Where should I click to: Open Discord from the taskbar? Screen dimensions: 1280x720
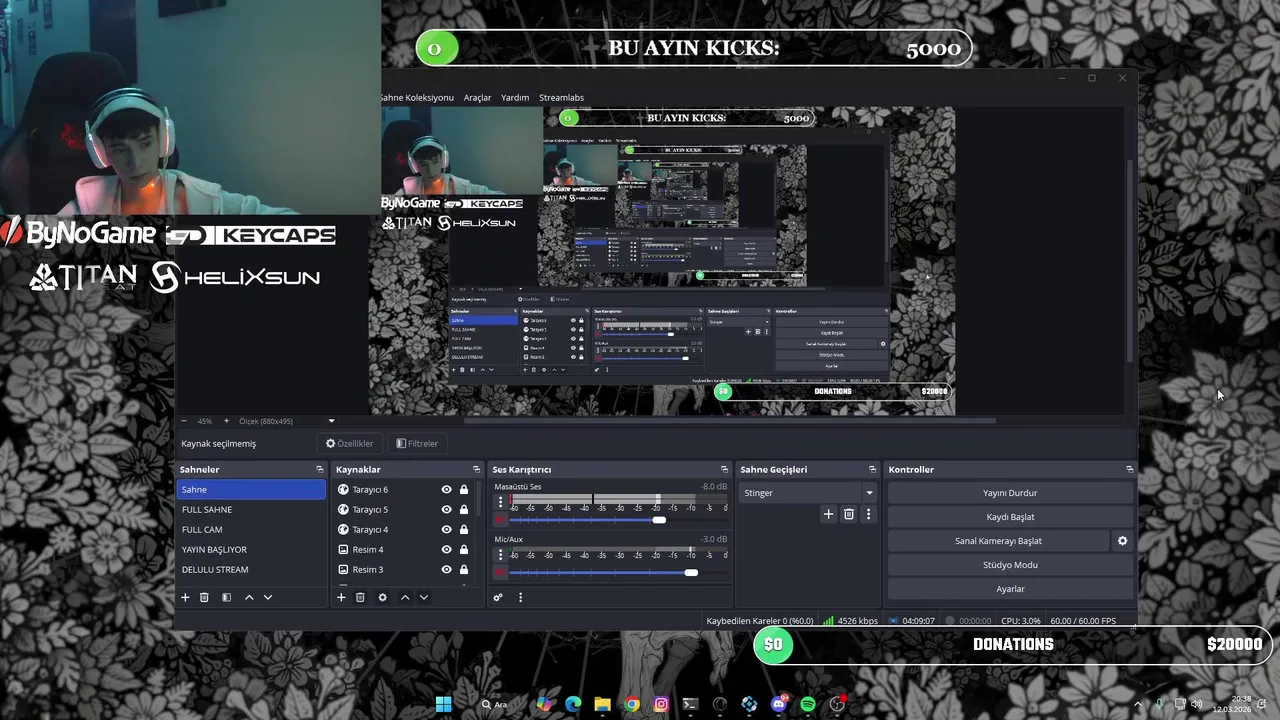click(x=779, y=704)
